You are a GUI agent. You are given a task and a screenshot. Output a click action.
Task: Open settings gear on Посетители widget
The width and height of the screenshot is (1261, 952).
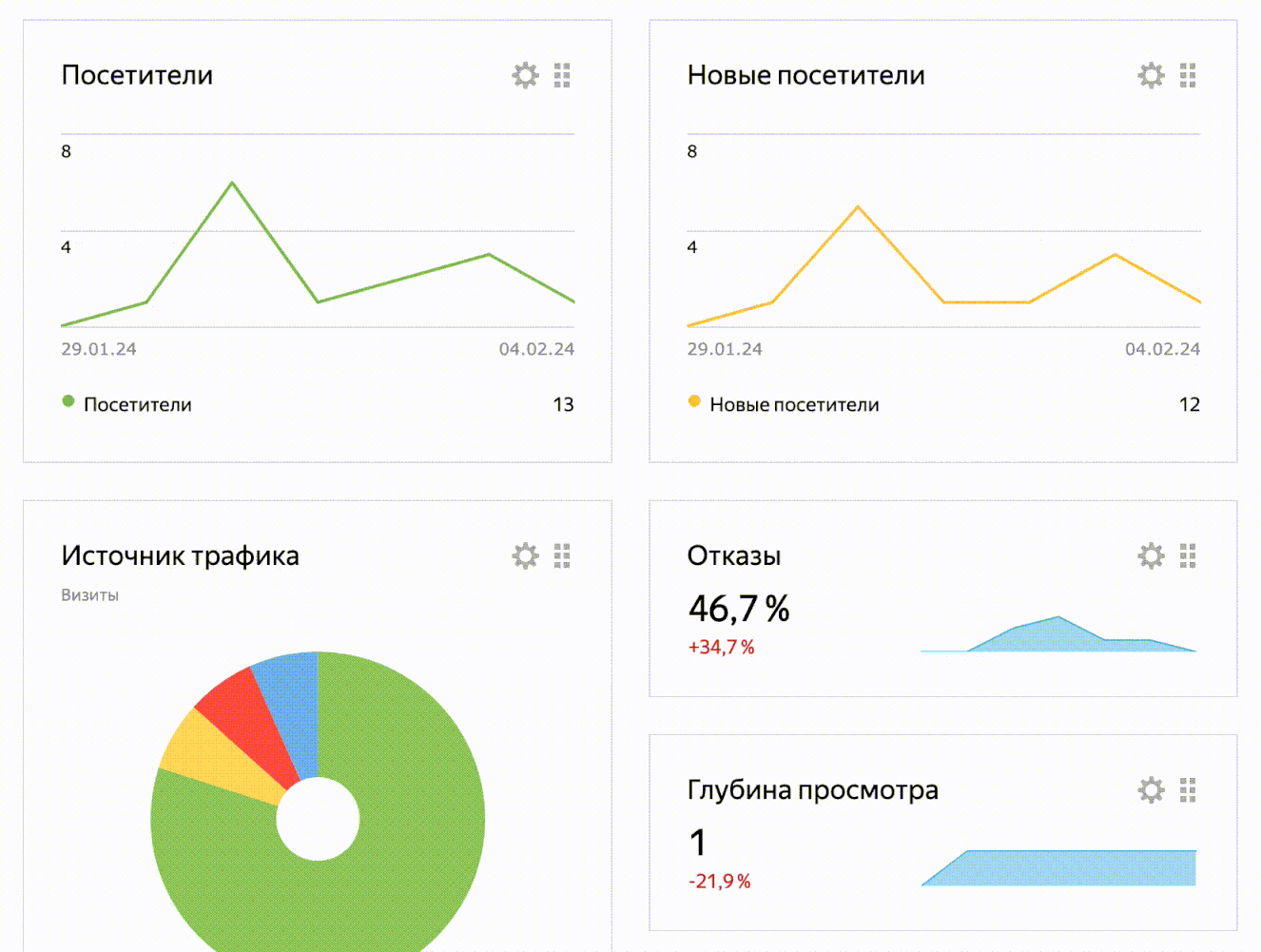point(525,75)
